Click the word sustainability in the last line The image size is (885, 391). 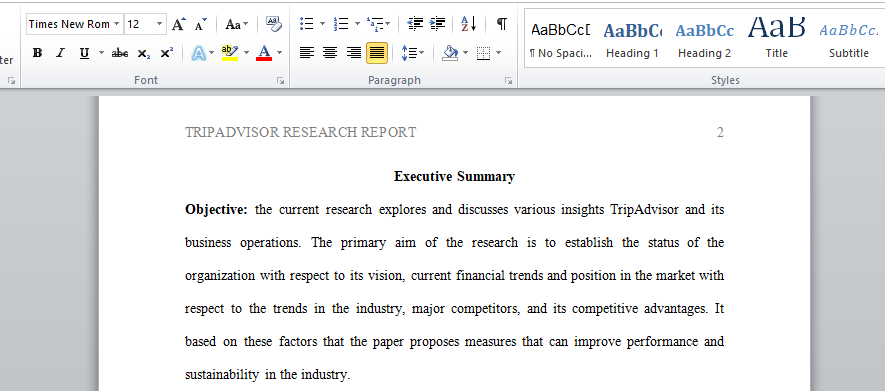(222, 375)
